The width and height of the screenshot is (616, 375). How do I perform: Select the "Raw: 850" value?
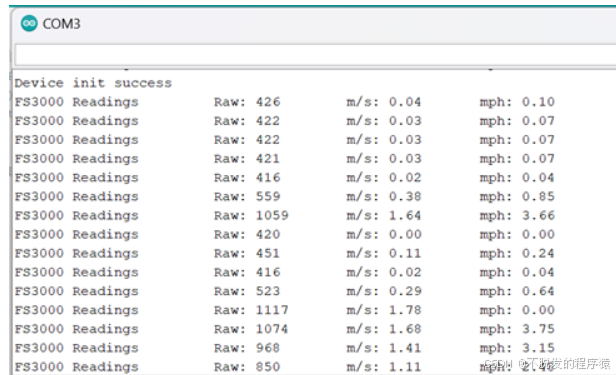[x=247, y=367]
